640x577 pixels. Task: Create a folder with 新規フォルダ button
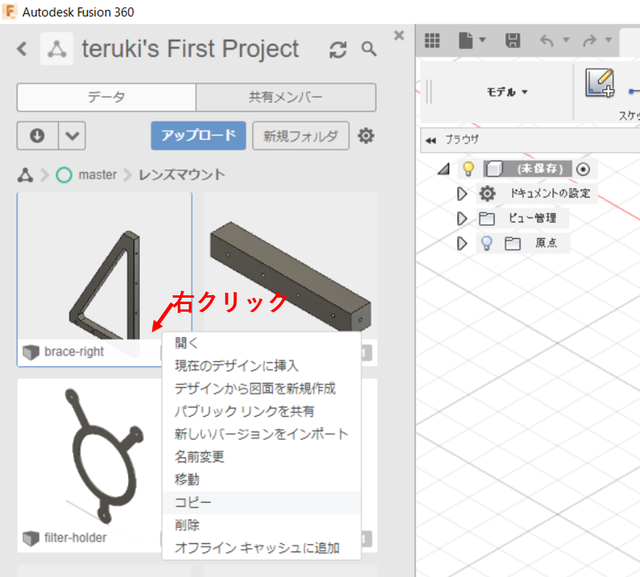pos(300,135)
